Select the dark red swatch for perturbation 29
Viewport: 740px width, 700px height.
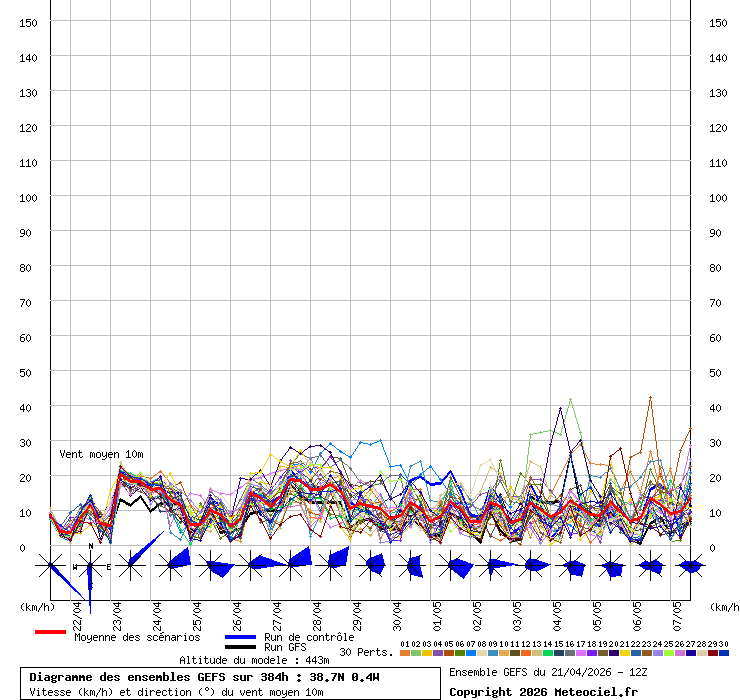(x=712, y=653)
